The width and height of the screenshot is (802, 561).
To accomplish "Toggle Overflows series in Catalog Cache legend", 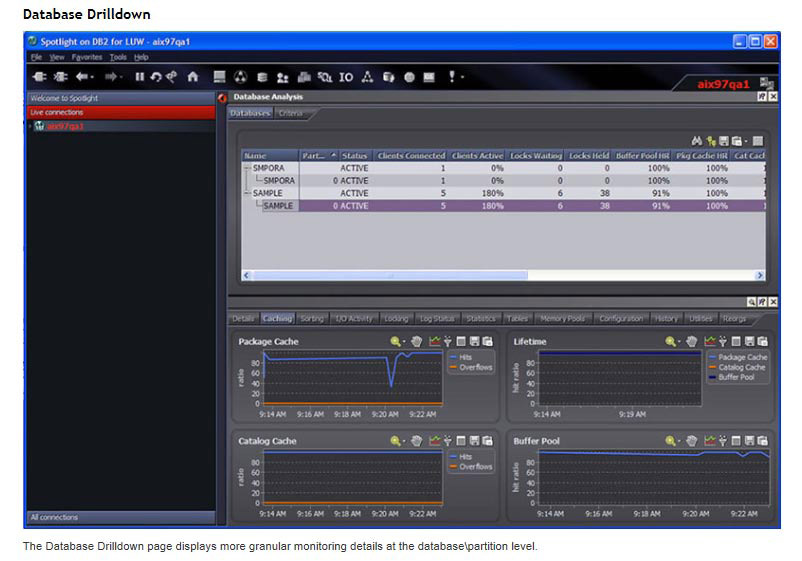I will pos(471,466).
